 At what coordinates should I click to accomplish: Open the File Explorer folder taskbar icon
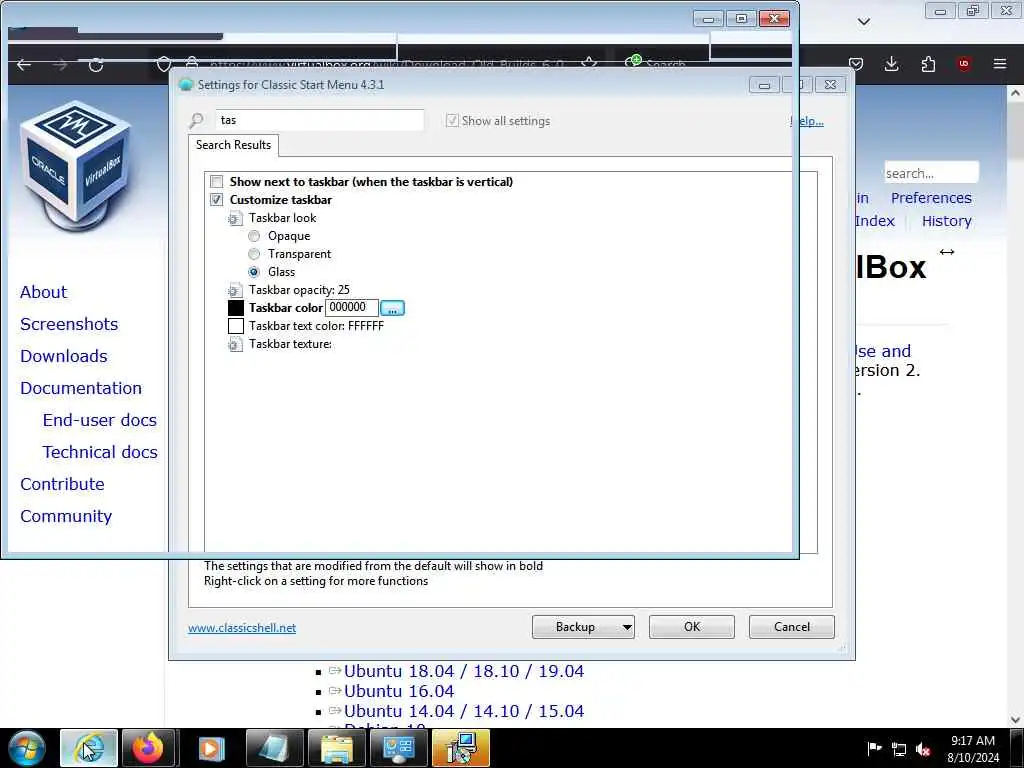pos(337,748)
